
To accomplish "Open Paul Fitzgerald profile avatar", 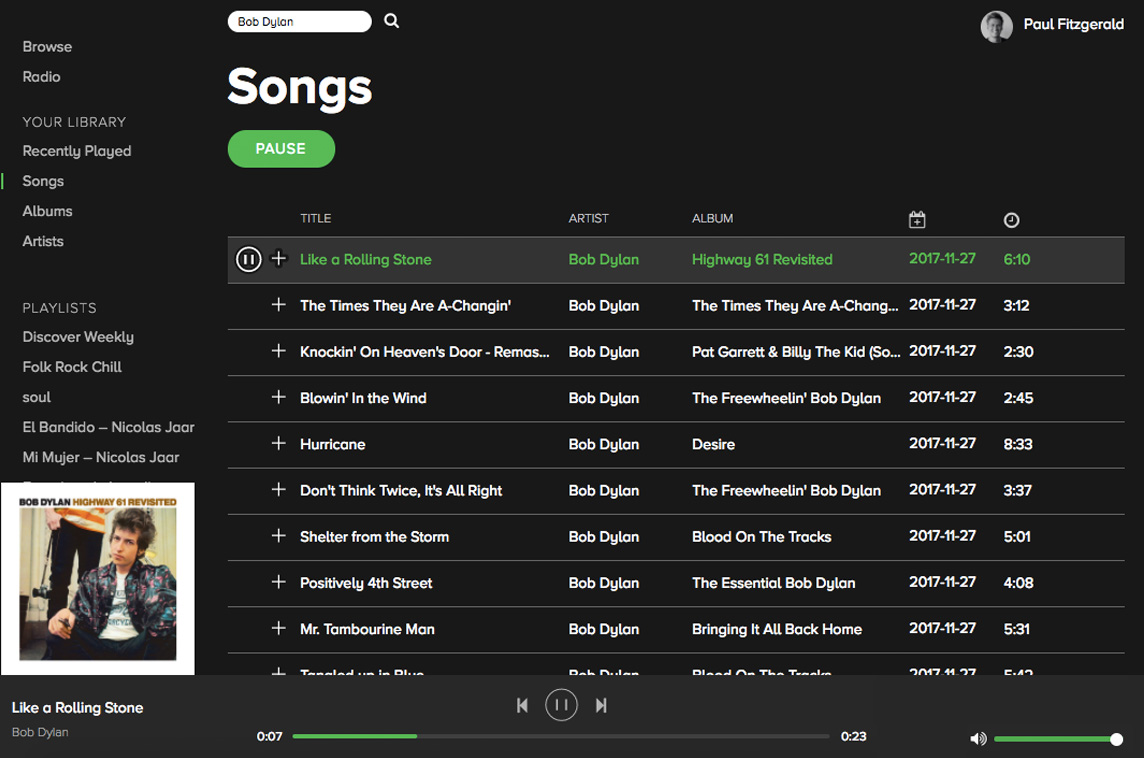I will pos(996,26).
